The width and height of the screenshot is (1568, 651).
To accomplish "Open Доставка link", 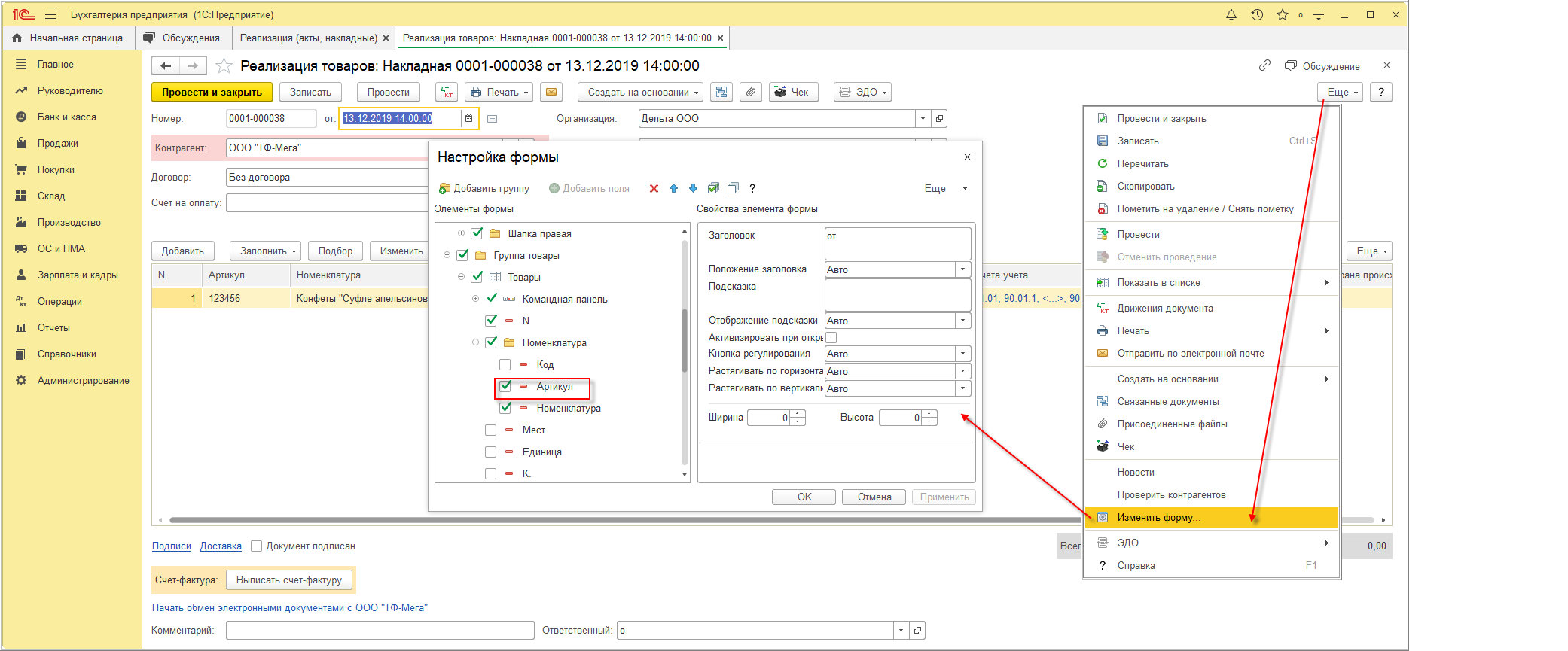I will click(221, 546).
